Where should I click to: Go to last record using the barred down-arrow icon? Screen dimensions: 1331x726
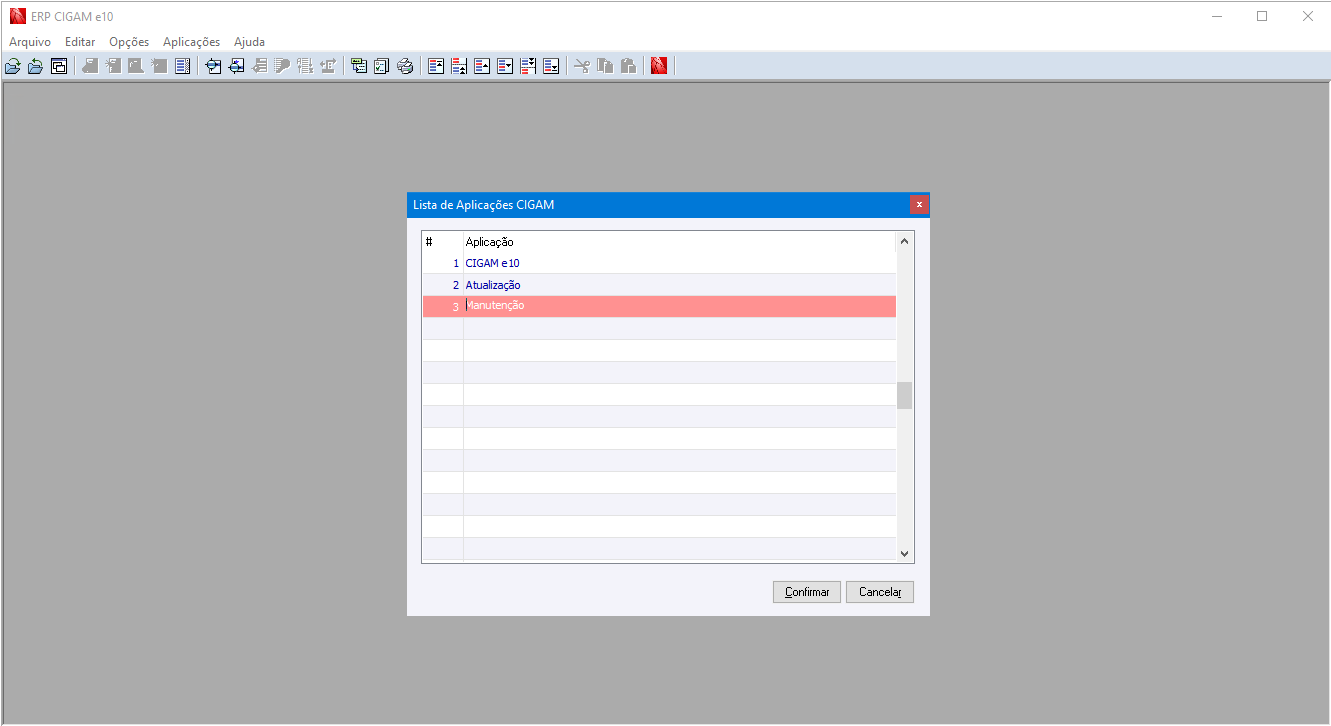pos(552,66)
